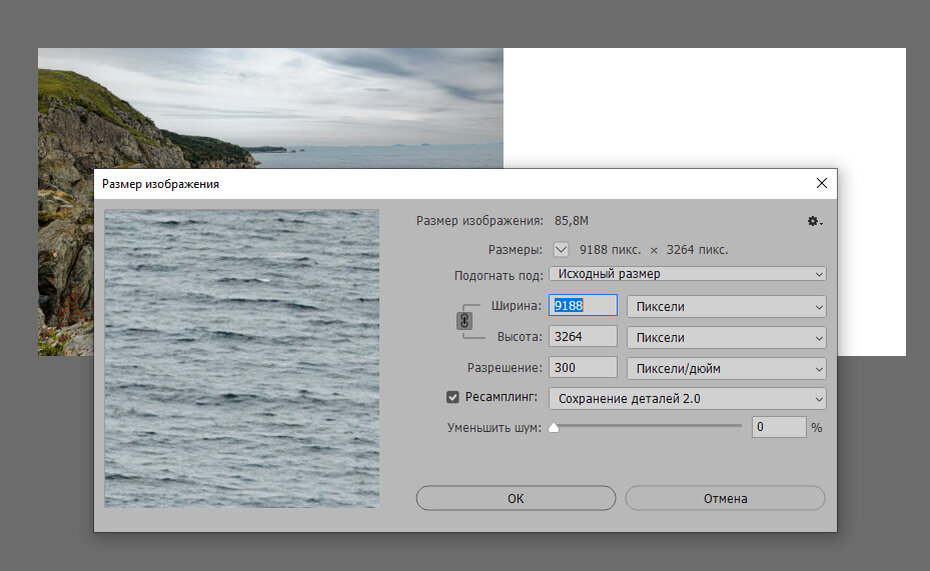Open the resampling method Сохранение деталей dropdown
Viewport: 930px width, 571px height.
click(687, 398)
